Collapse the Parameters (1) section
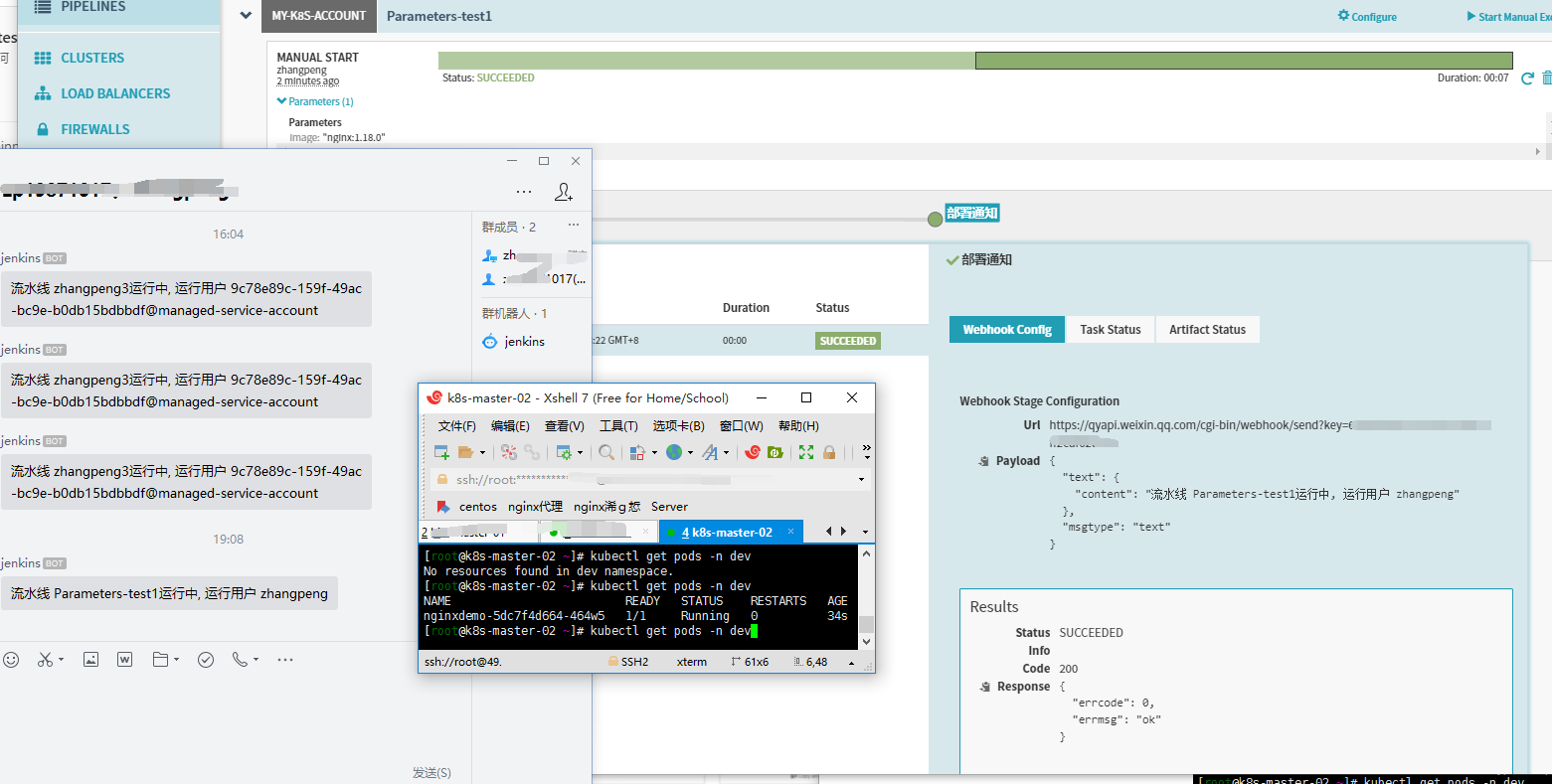The width and height of the screenshot is (1552, 784). point(314,101)
